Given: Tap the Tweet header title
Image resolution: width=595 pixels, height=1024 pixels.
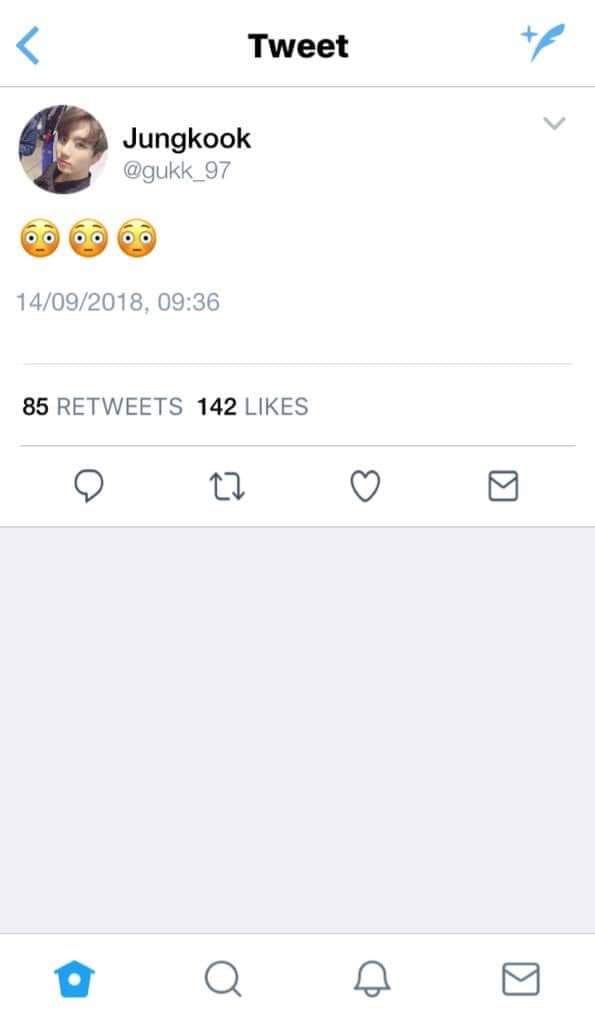Looking at the screenshot, I should point(298,46).
